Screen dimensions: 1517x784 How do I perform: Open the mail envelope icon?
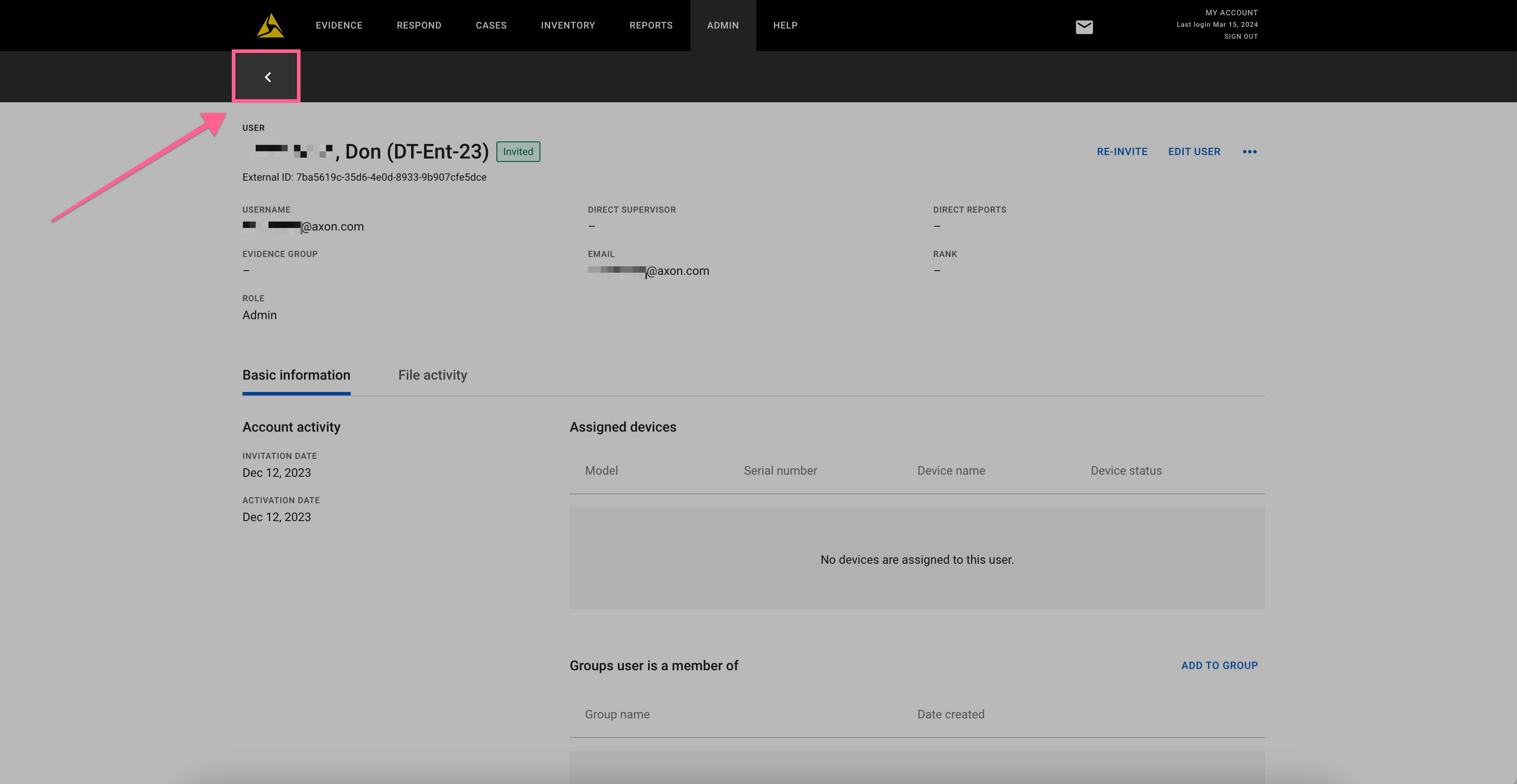pyautogui.click(x=1084, y=27)
